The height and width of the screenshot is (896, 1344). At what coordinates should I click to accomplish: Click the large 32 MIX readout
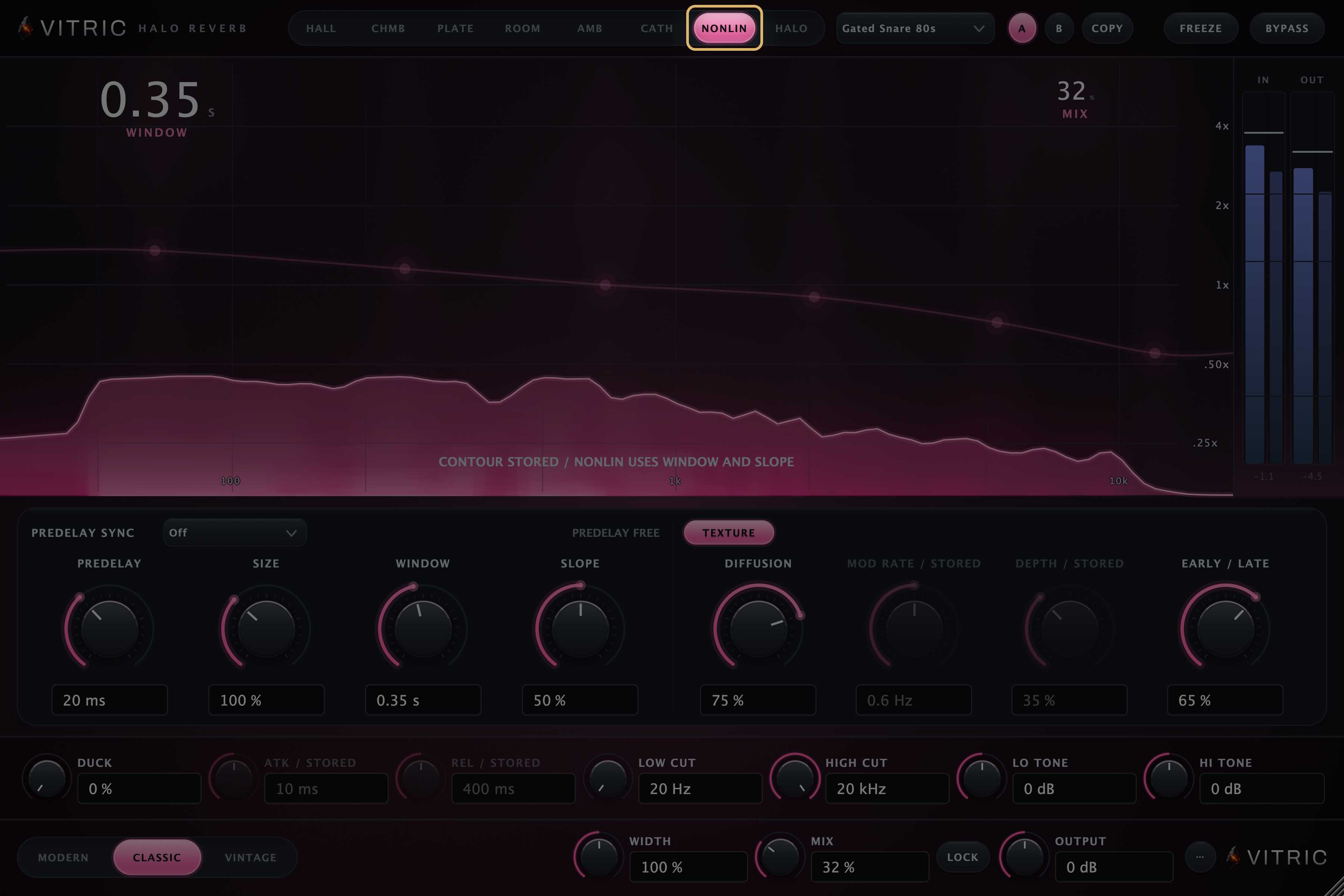coord(1075,91)
